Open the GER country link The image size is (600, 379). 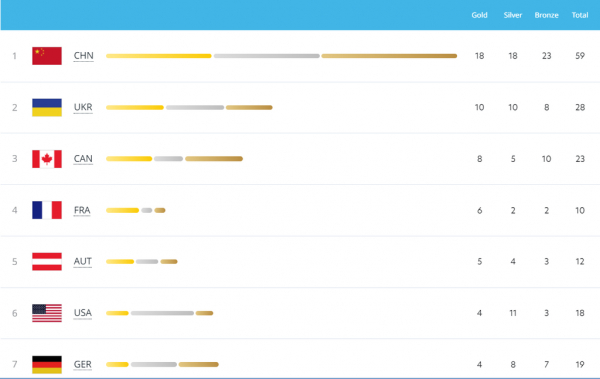coord(83,364)
